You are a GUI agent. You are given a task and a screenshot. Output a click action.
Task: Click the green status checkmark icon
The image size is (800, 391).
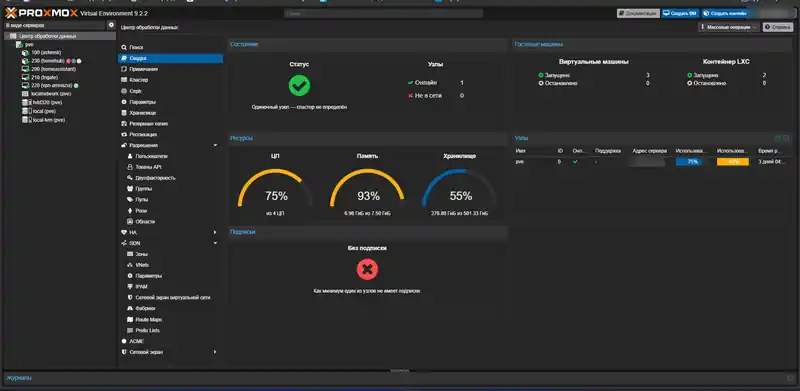click(x=299, y=85)
